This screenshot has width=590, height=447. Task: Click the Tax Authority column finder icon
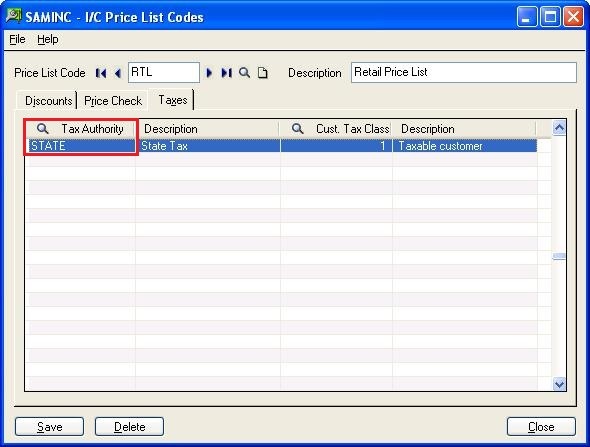pyautogui.click(x=43, y=129)
